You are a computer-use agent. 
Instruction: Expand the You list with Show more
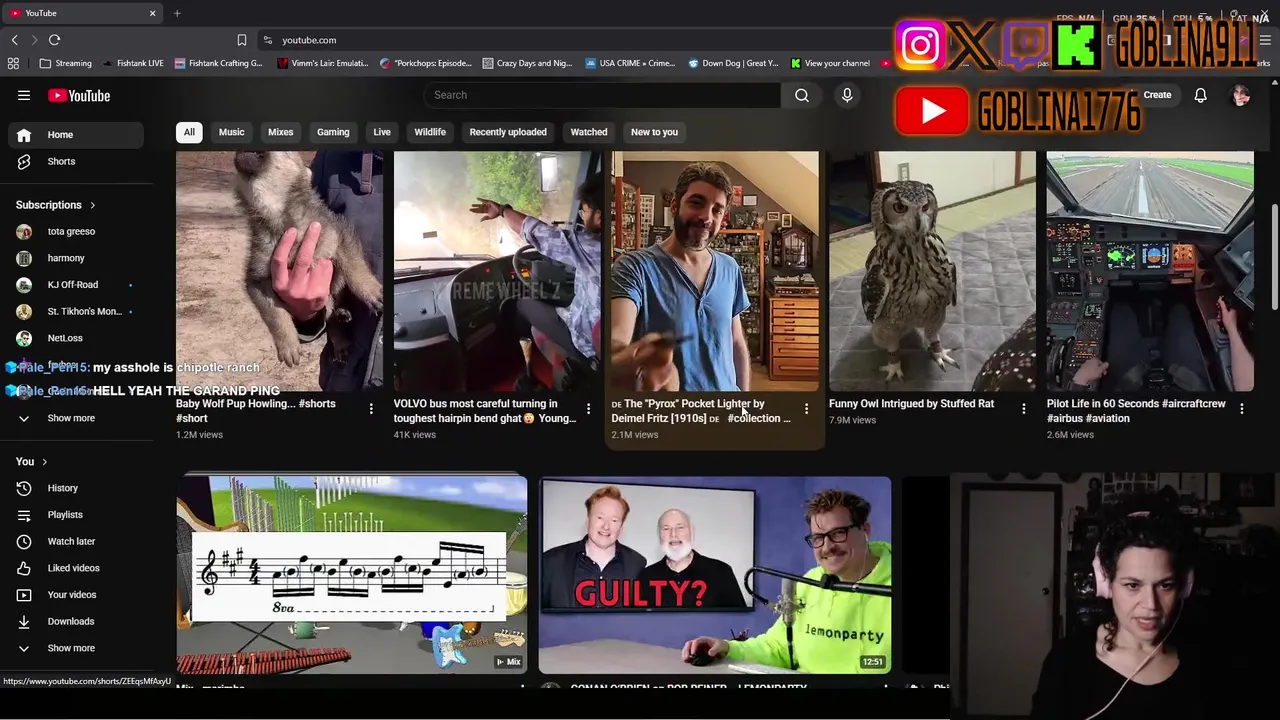point(76,648)
